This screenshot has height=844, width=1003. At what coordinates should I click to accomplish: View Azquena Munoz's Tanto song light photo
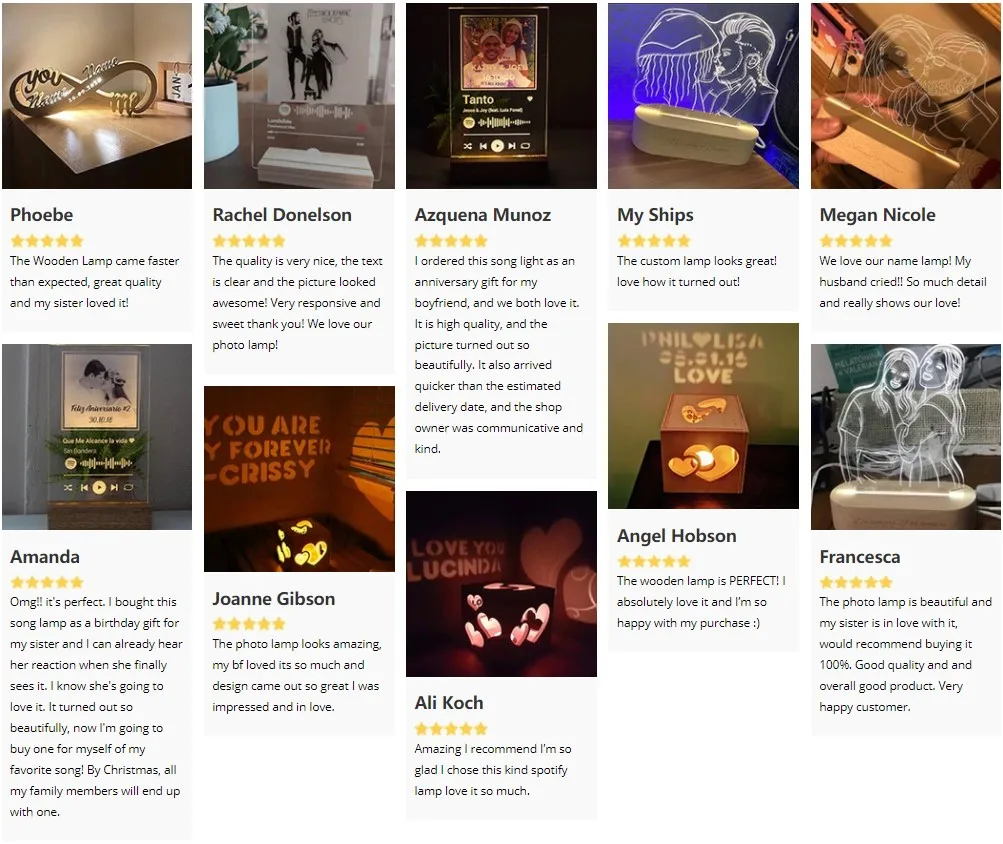click(x=502, y=96)
